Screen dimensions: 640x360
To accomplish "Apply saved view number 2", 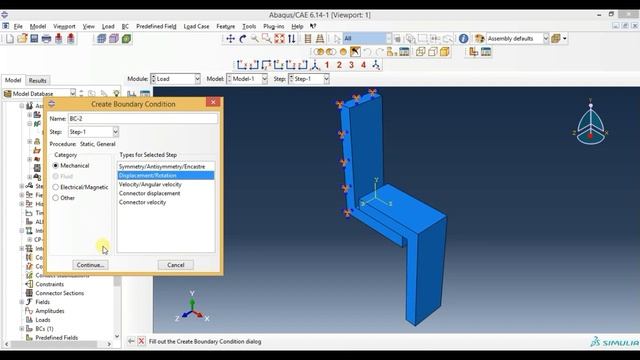I will (339, 65).
